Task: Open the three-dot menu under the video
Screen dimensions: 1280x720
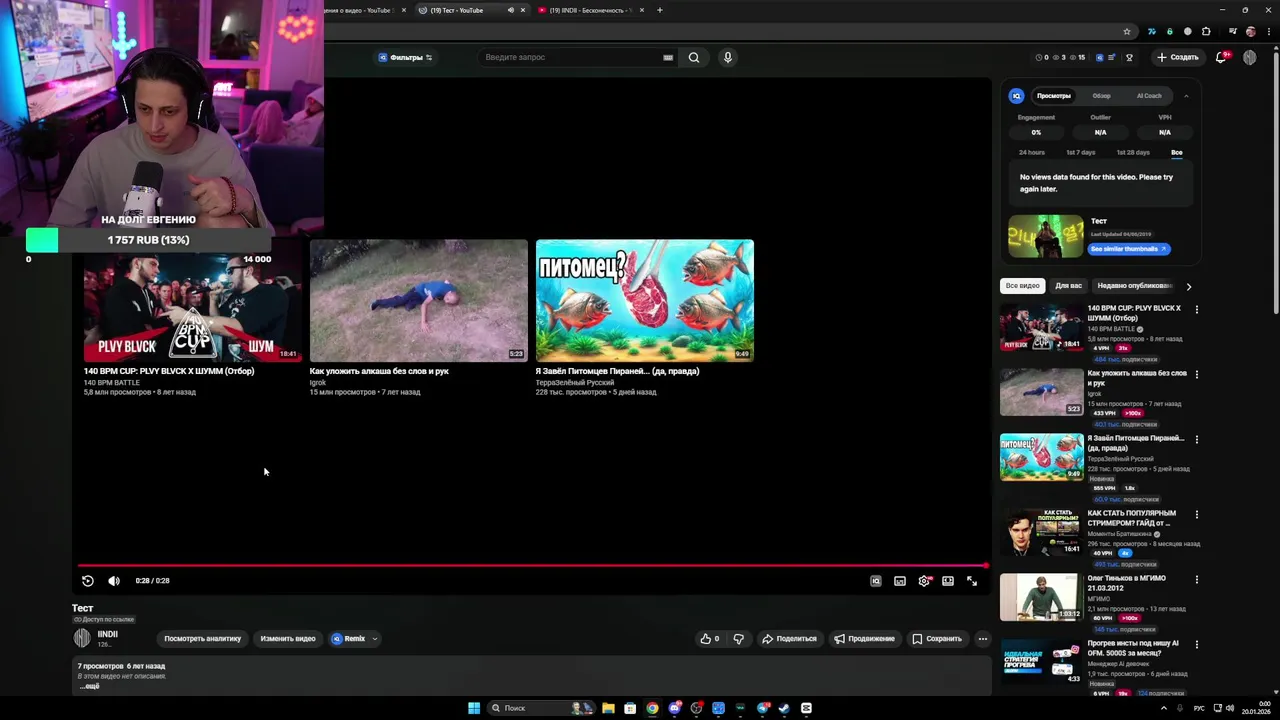Action: pyautogui.click(x=983, y=639)
